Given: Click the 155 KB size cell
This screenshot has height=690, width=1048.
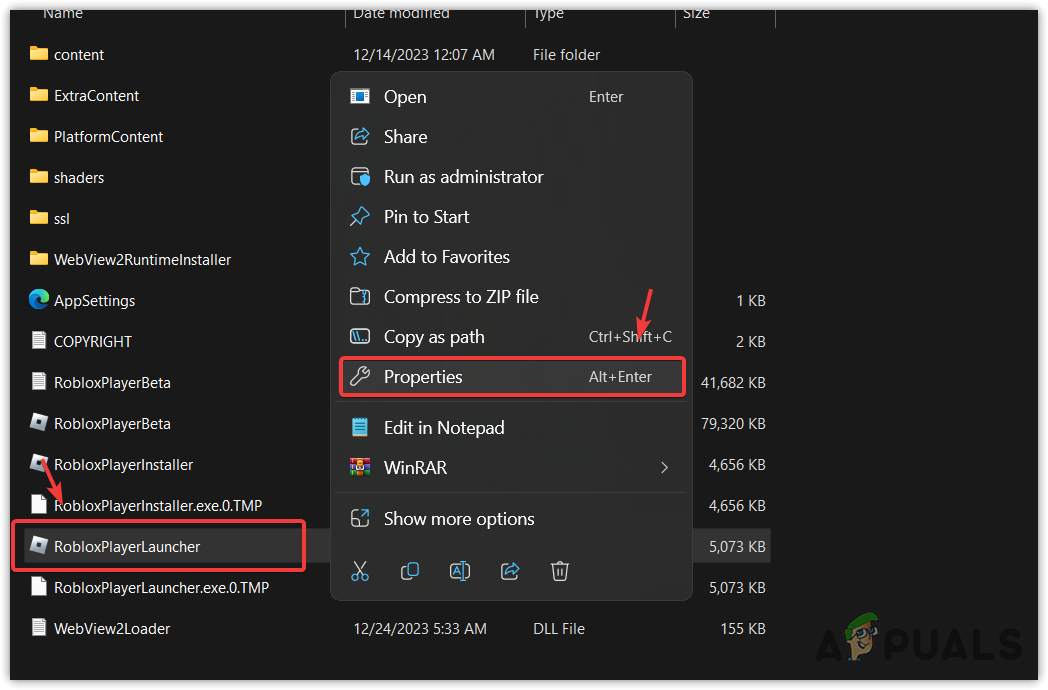Looking at the screenshot, I should [x=743, y=629].
